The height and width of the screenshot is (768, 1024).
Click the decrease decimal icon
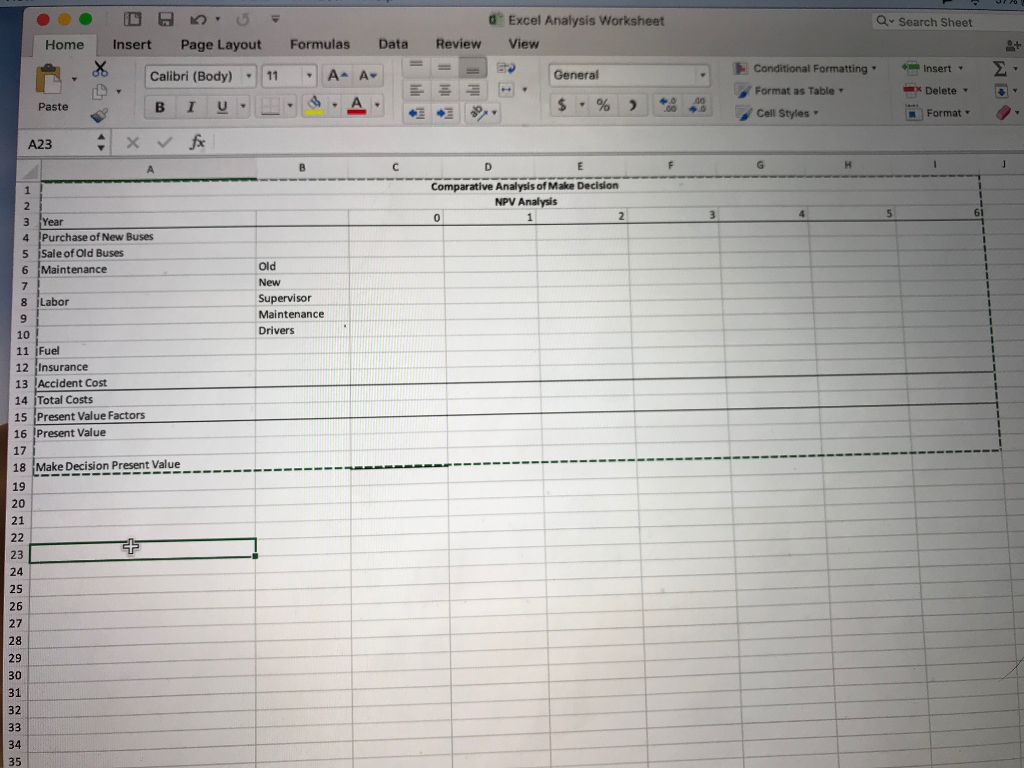coord(698,105)
